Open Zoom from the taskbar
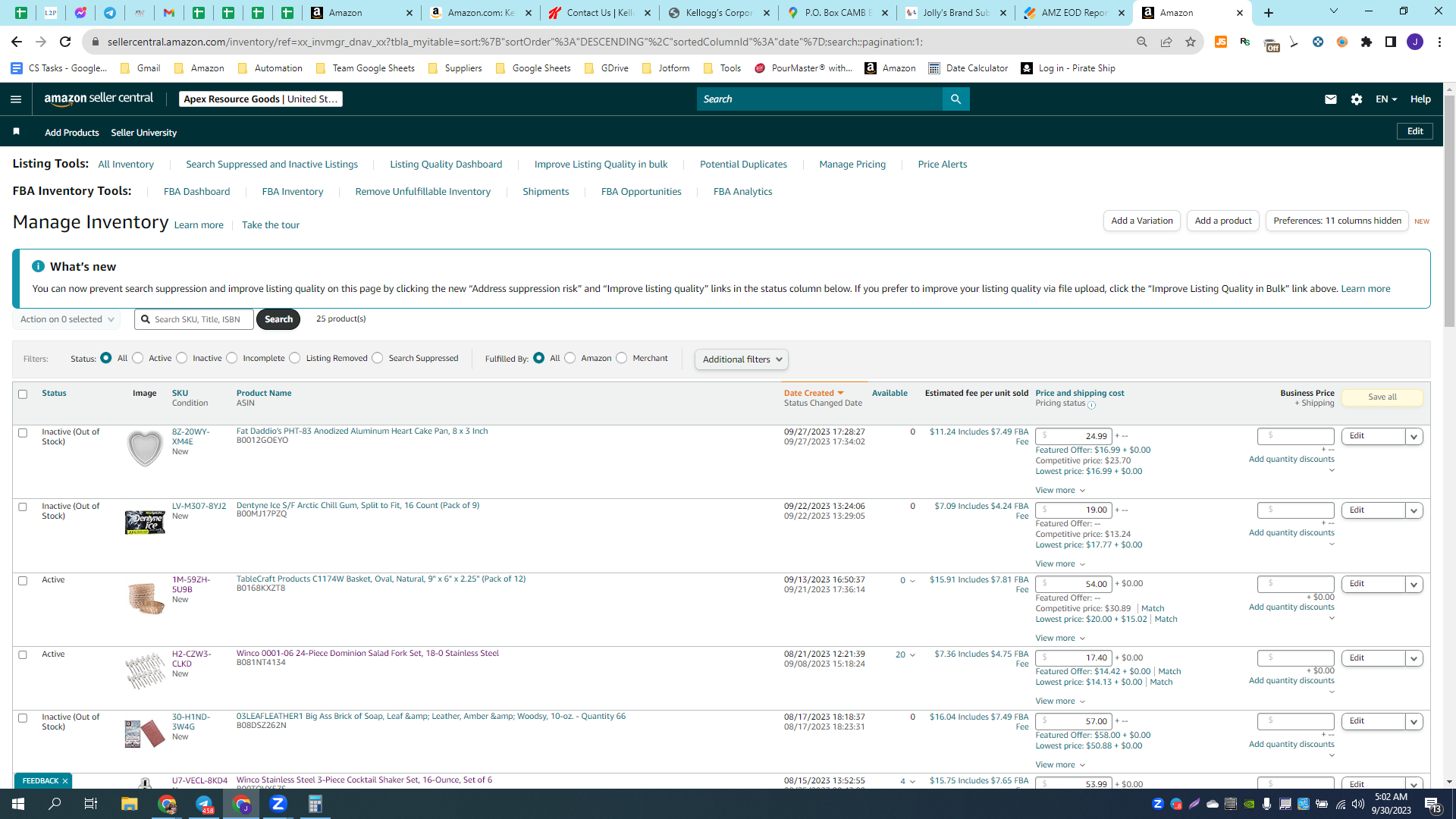The height and width of the screenshot is (819, 1456). click(278, 804)
